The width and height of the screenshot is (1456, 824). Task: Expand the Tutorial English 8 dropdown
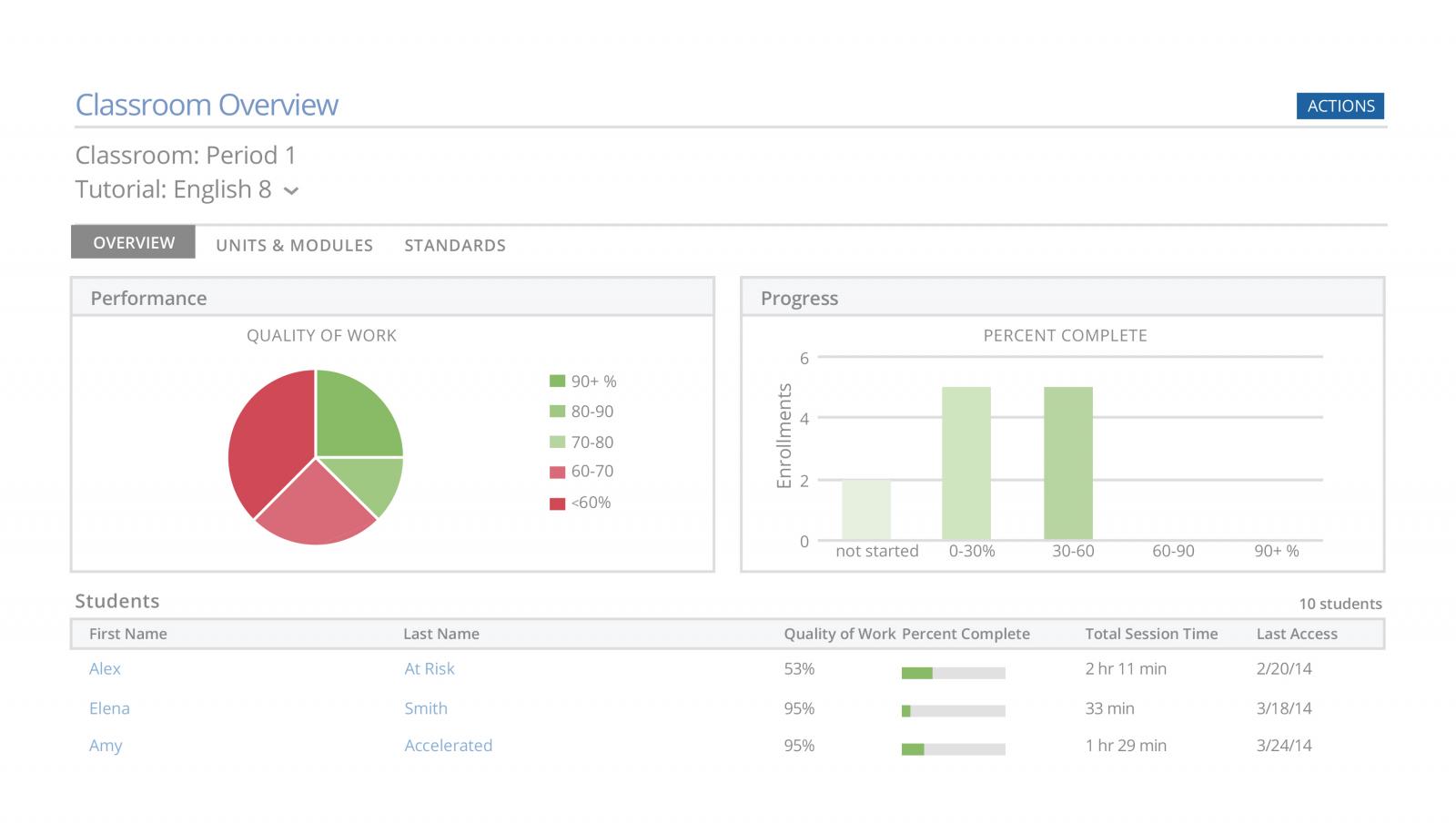click(291, 191)
